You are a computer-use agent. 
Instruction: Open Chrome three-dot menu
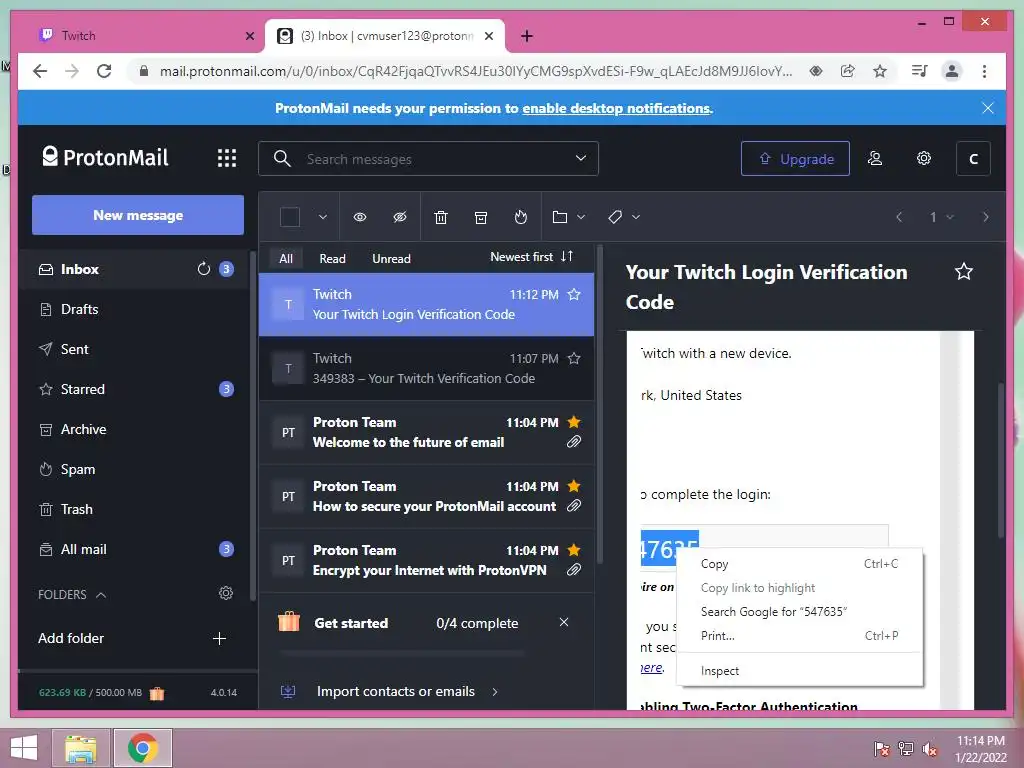pos(984,71)
